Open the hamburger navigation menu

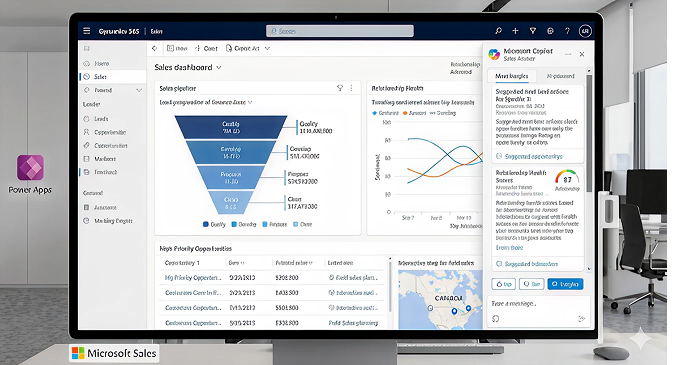point(87,31)
